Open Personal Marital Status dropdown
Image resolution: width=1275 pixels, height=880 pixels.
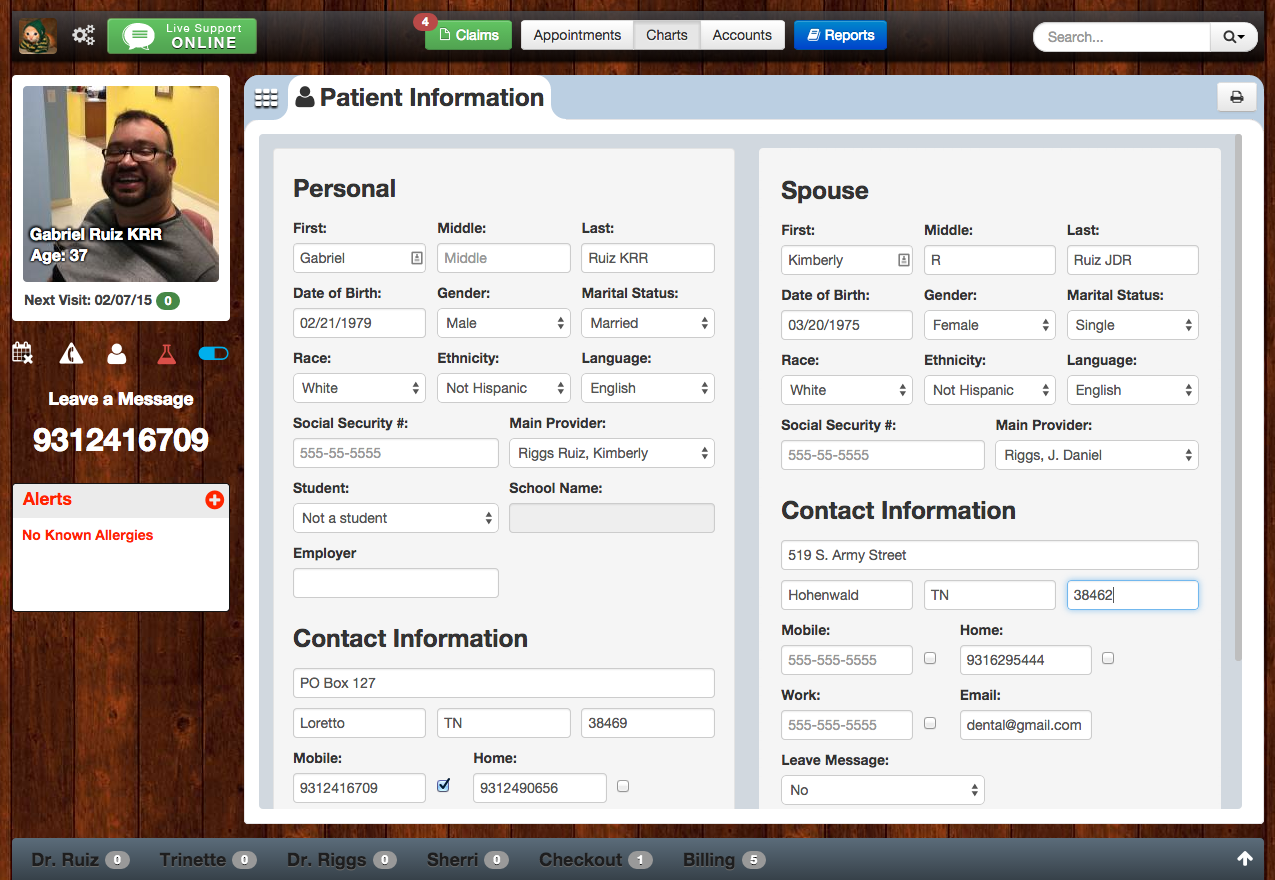tap(647, 323)
